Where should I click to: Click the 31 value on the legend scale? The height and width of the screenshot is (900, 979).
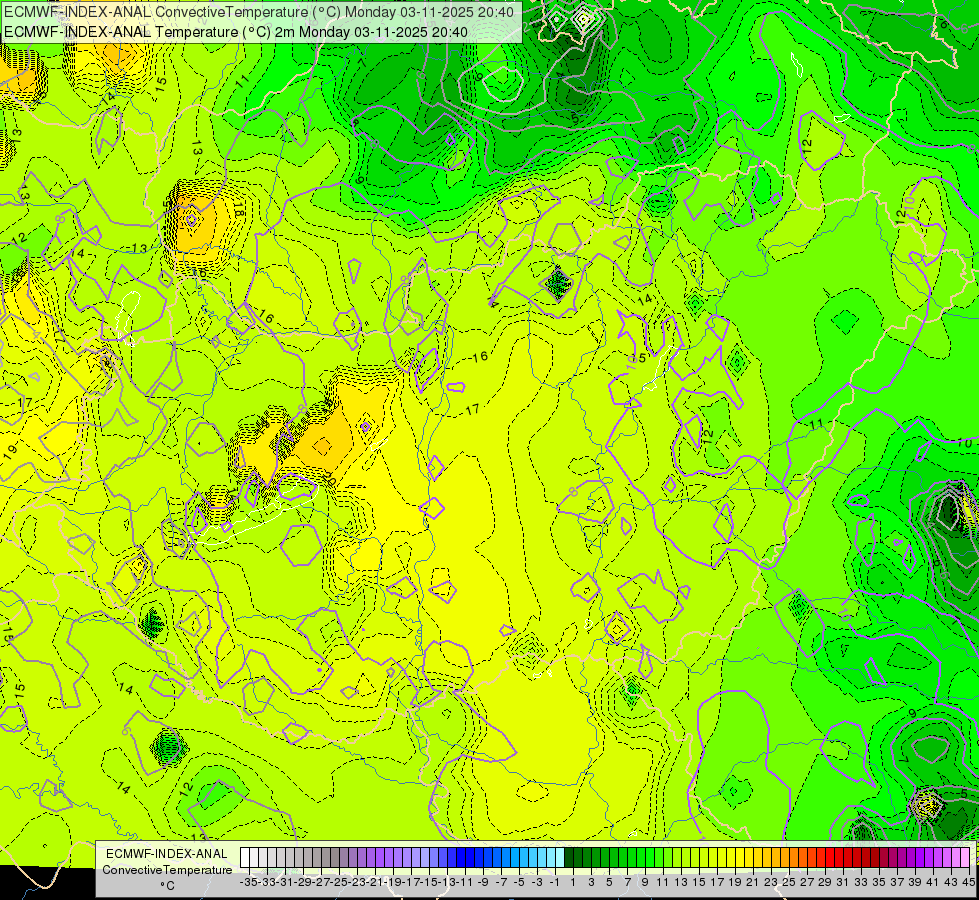point(843,882)
